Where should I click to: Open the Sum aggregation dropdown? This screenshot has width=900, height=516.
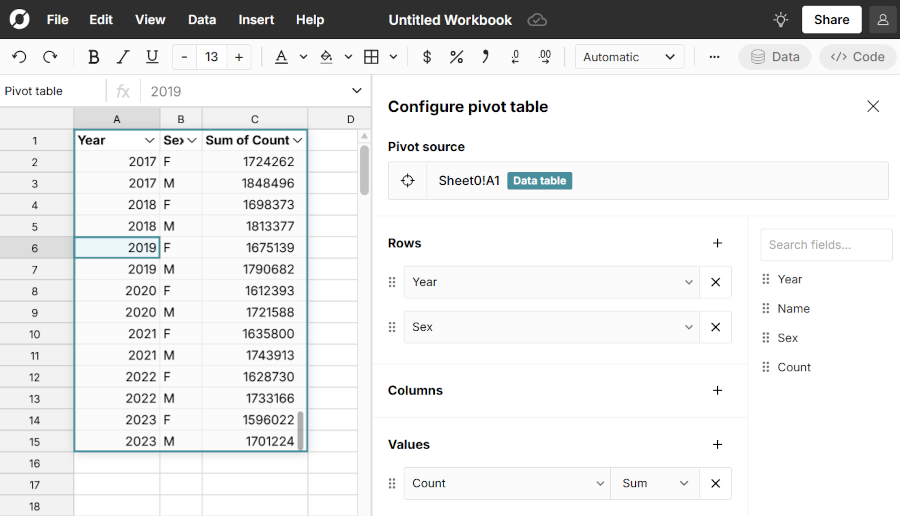pyautogui.click(x=655, y=483)
